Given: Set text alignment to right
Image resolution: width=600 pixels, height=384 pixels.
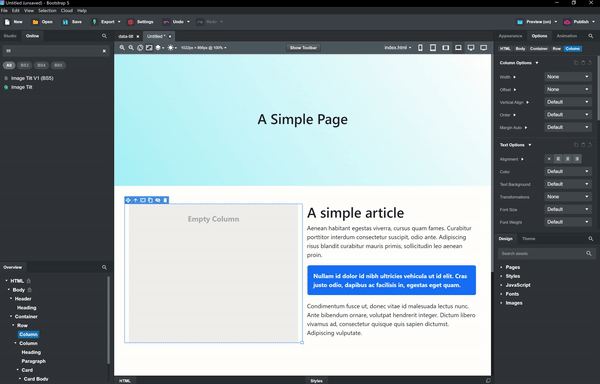Looking at the screenshot, I should tap(577, 159).
